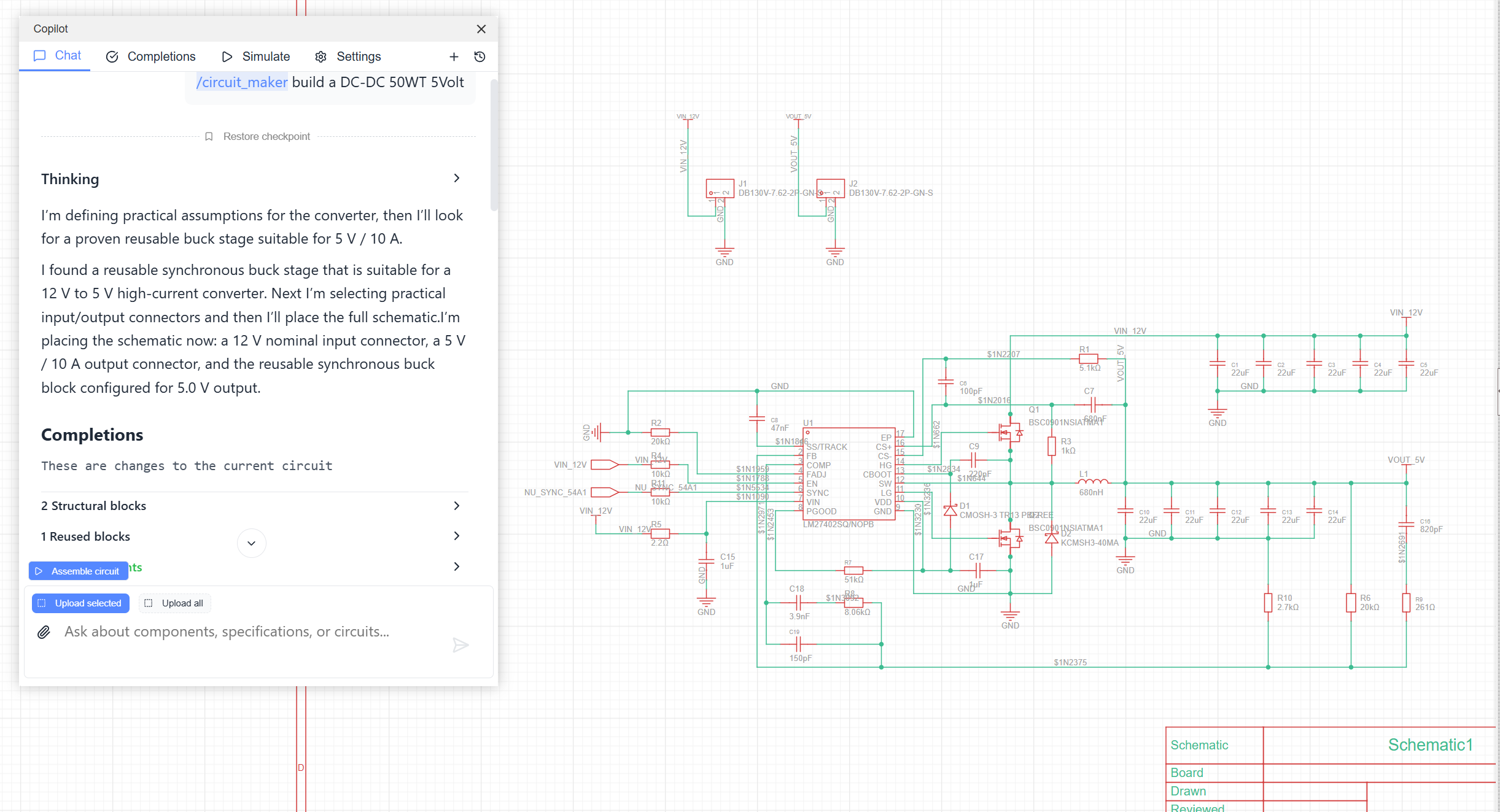Viewport: 1500px width, 812px height.
Task: Select connector J2 symbol in schematic
Action: coord(830,188)
